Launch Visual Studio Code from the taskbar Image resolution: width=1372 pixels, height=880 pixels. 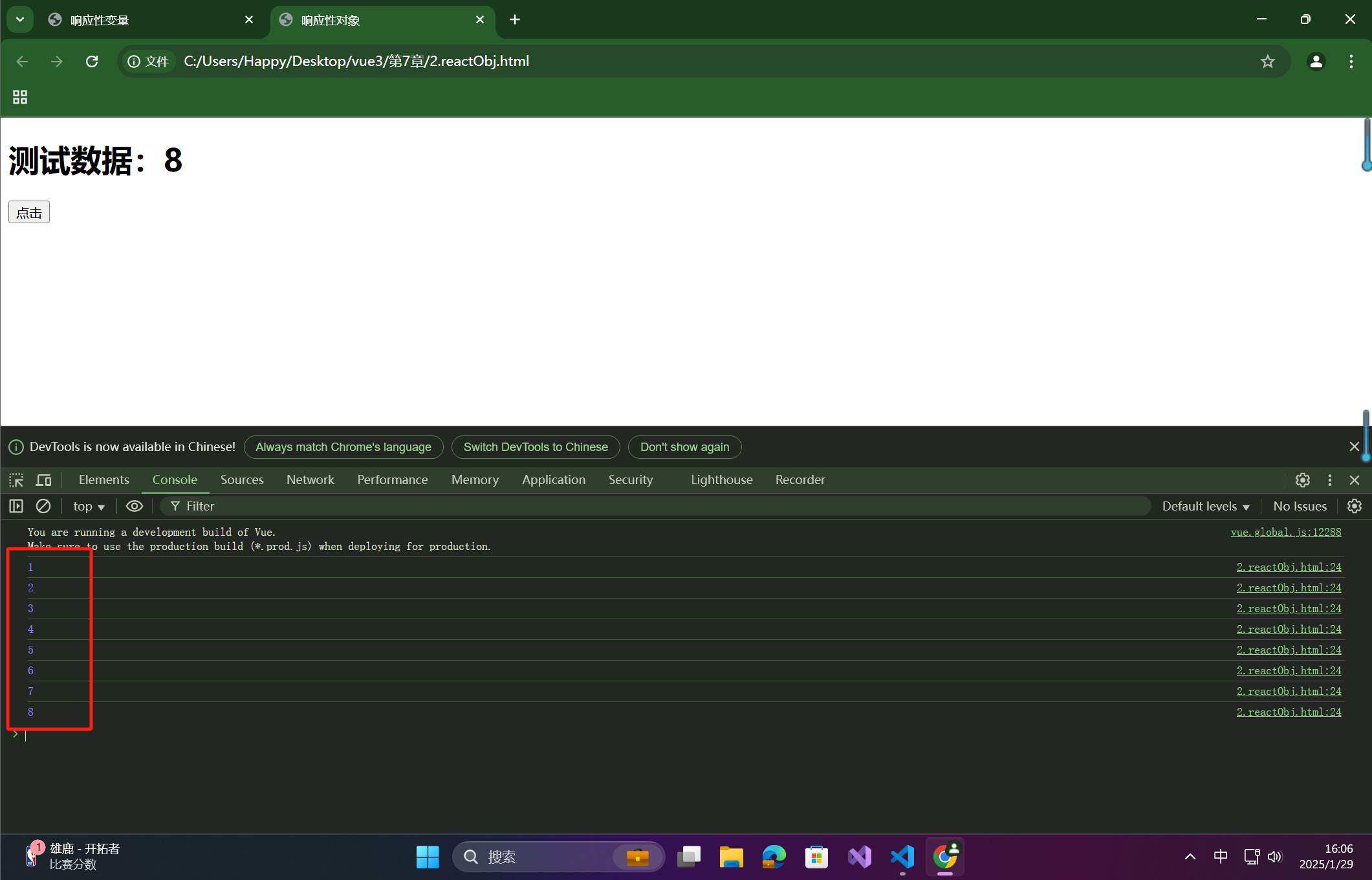pos(902,856)
